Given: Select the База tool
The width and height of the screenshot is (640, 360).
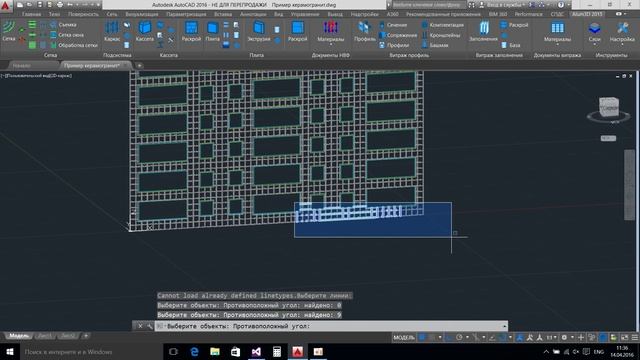Looking at the screenshot, I should pos(511,45).
